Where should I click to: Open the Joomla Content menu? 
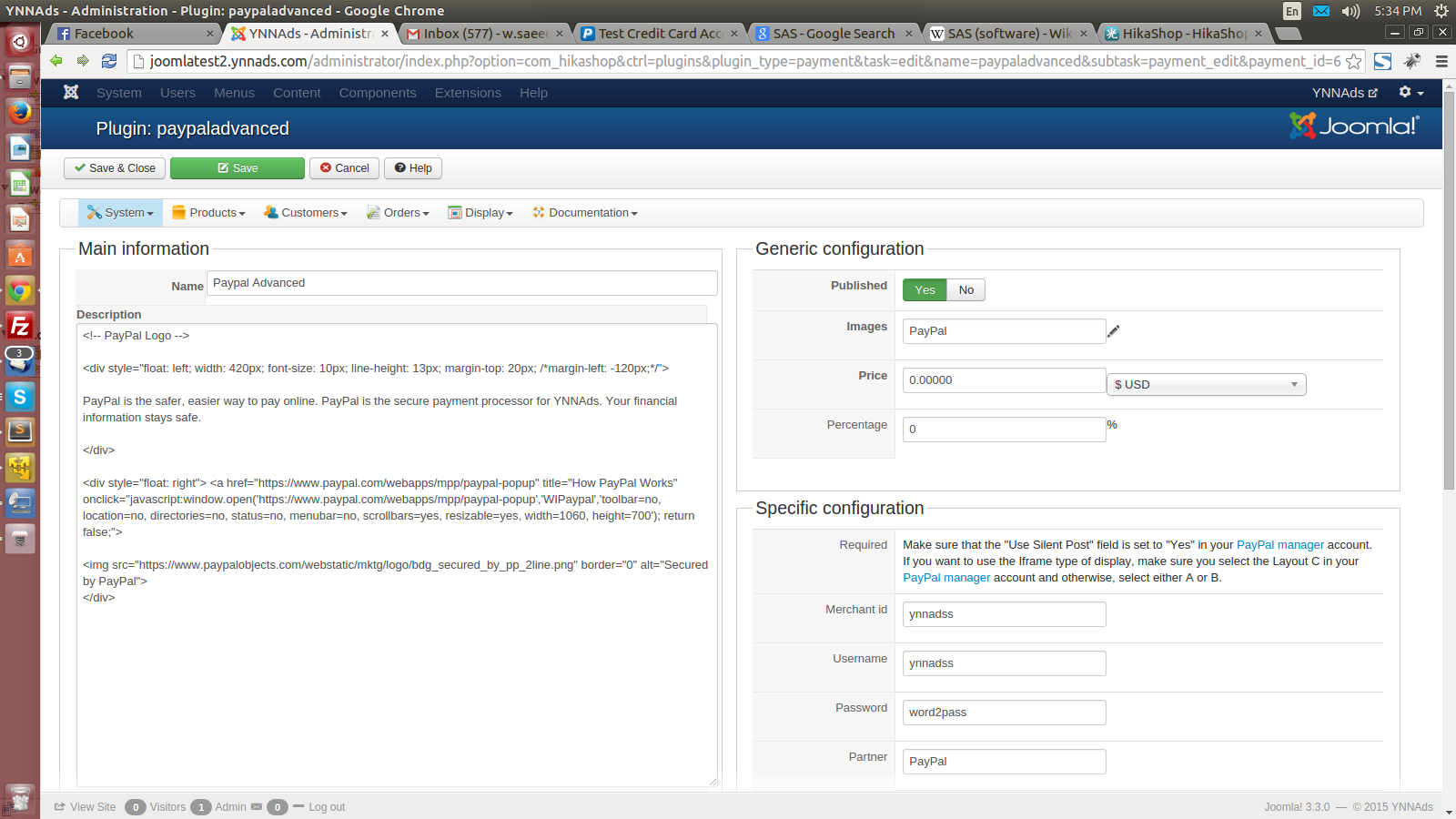pos(297,93)
